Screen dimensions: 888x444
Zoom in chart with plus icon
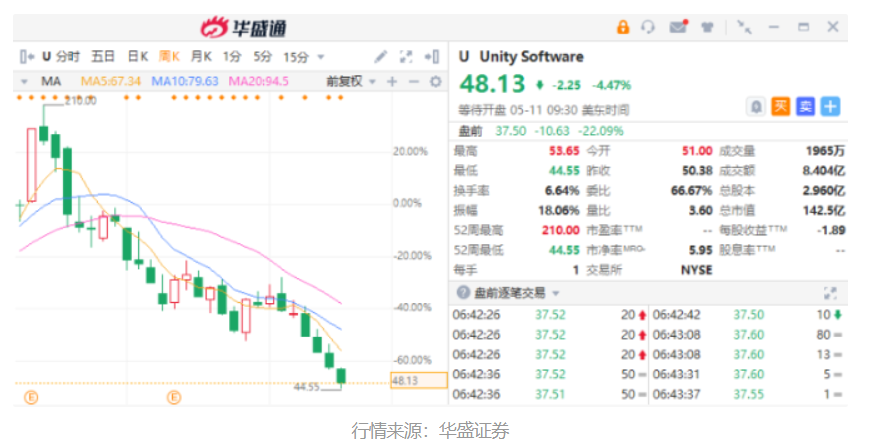pyautogui.click(x=392, y=82)
